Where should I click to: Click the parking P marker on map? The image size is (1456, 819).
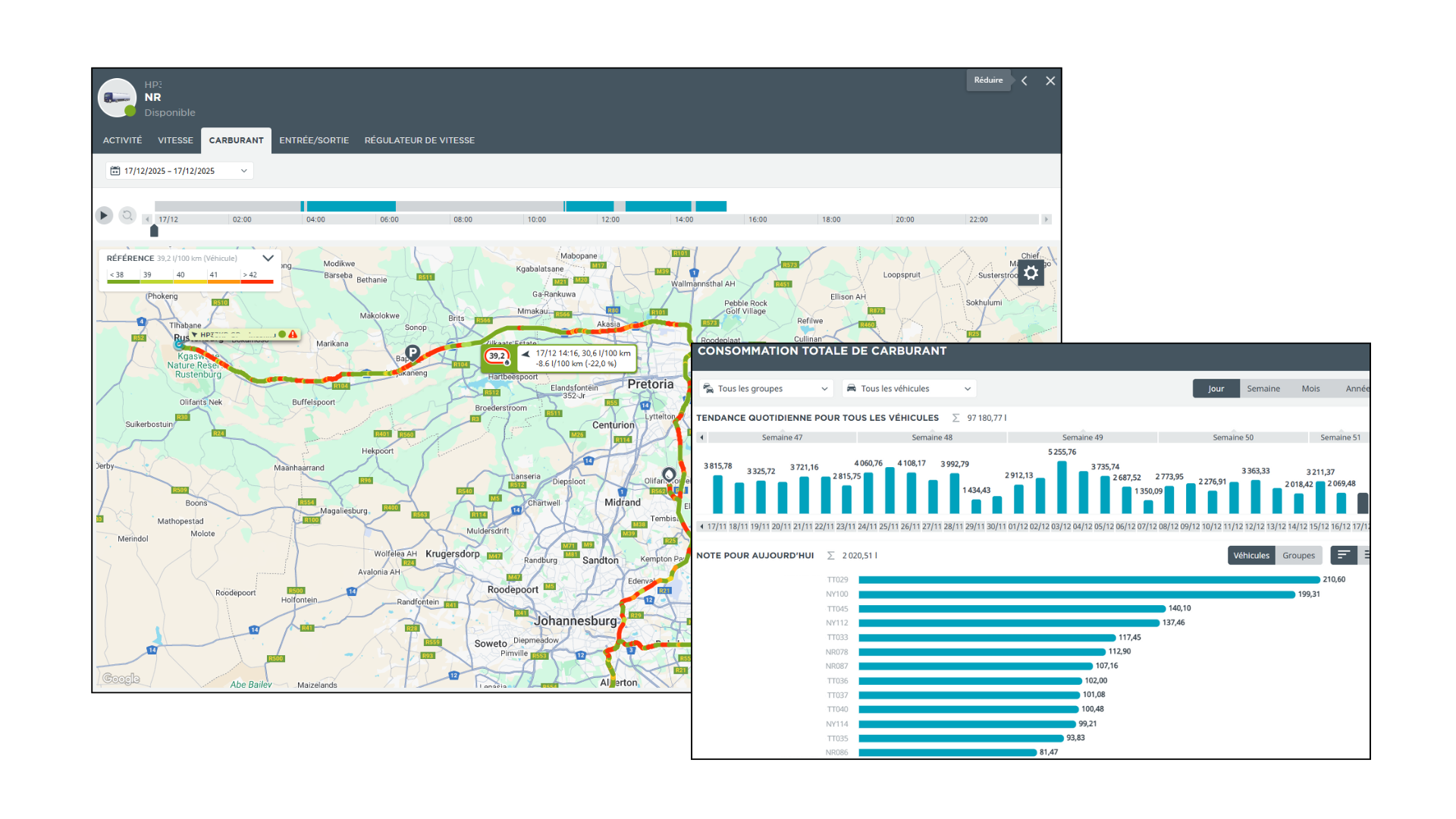(x=413, y=352)
